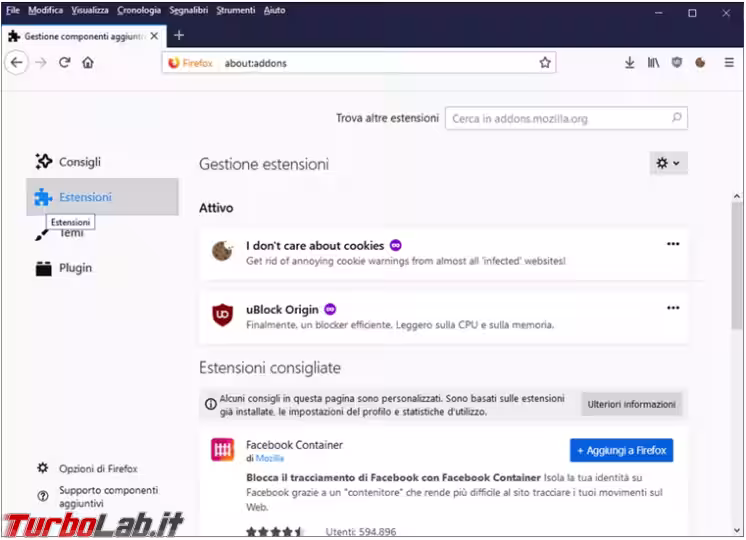Select the Gestione componenti aggiuntivi tab
The height and width of the screenshot is (540, 746).
(x=84, y=36)
